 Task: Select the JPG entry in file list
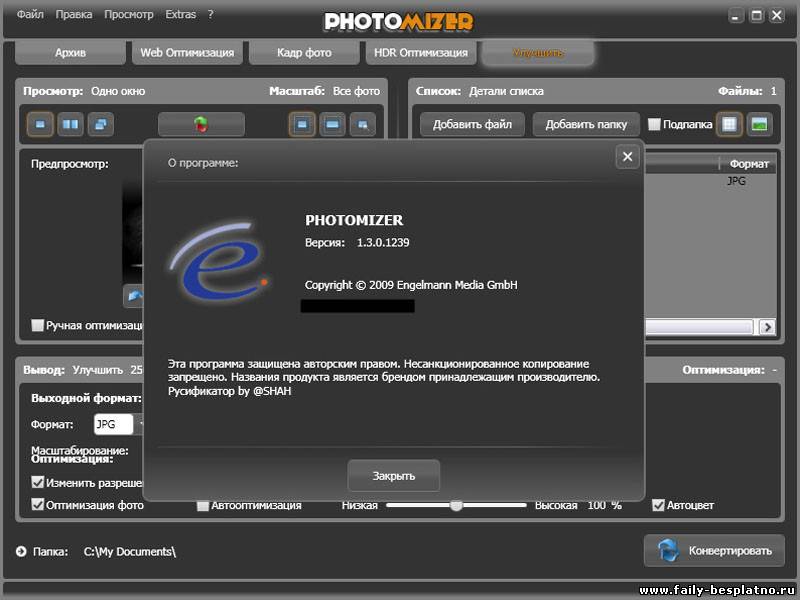736,181
